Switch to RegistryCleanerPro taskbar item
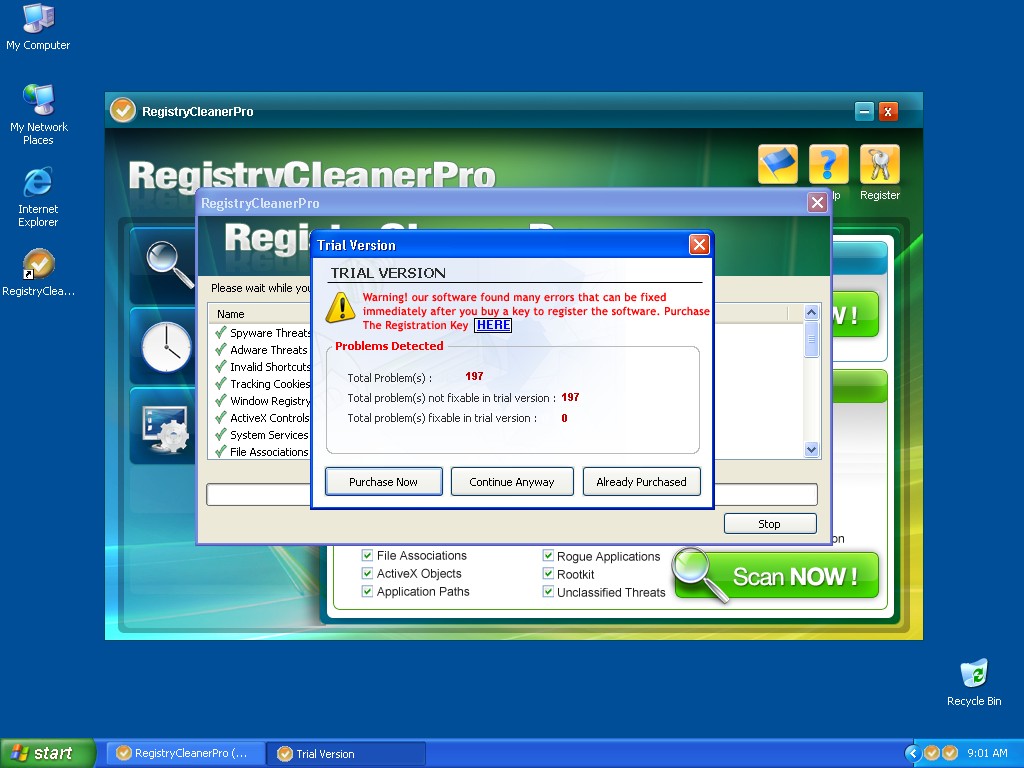 click(x=186, y=753)
